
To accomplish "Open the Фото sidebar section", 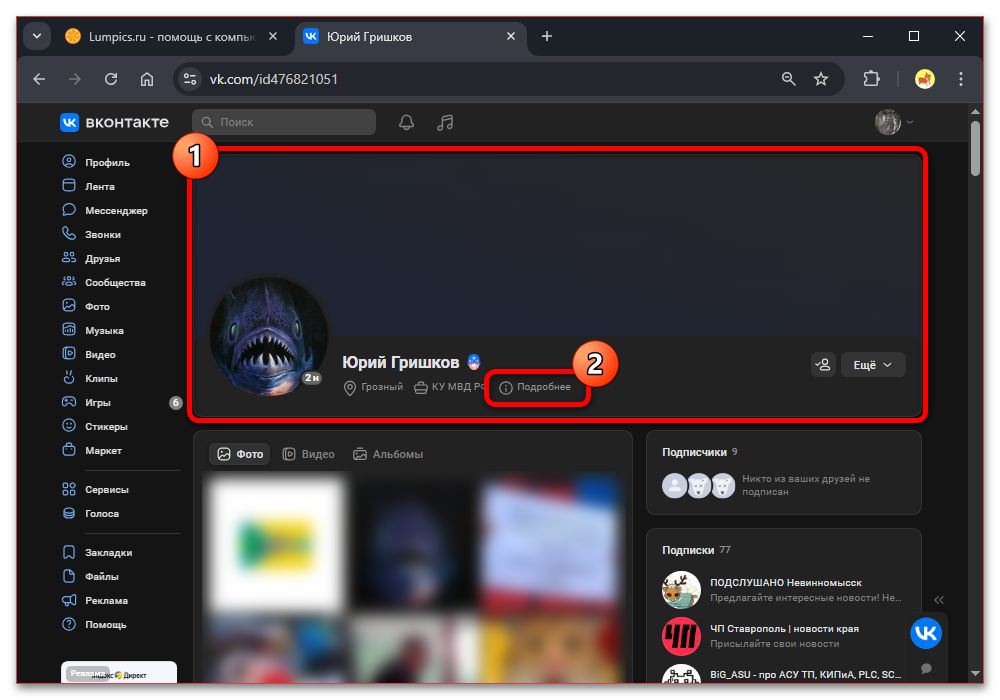I will (x=86, y=306).
